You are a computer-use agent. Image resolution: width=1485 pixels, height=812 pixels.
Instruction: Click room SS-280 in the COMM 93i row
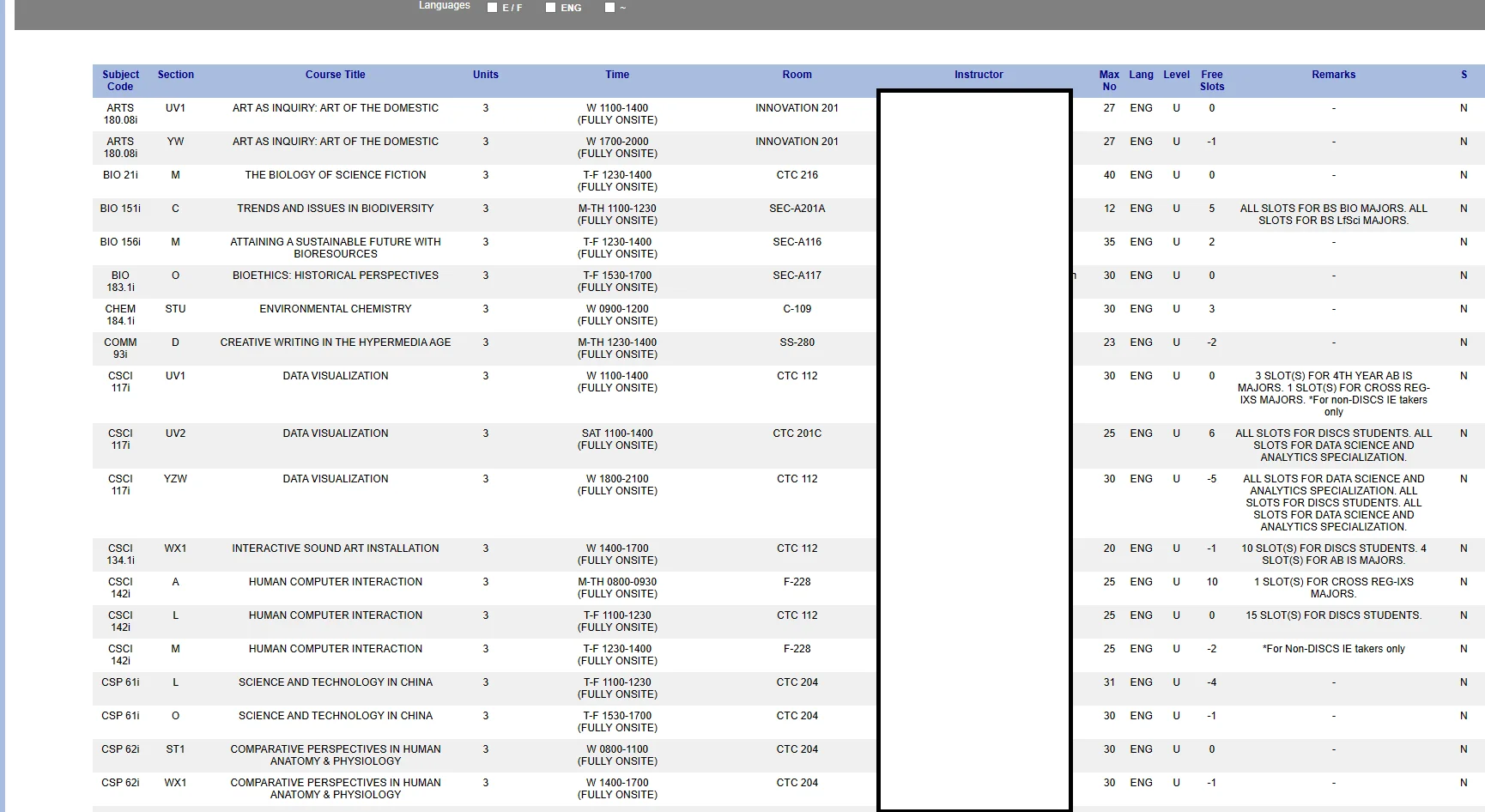[x=797, y=342]
